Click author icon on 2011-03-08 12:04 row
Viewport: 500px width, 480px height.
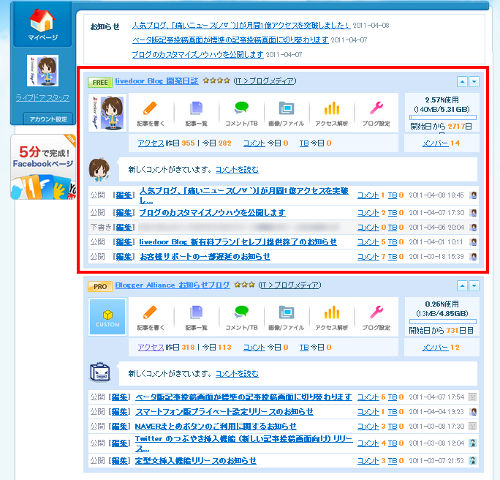pyautogui.click(x=473, y=443)
